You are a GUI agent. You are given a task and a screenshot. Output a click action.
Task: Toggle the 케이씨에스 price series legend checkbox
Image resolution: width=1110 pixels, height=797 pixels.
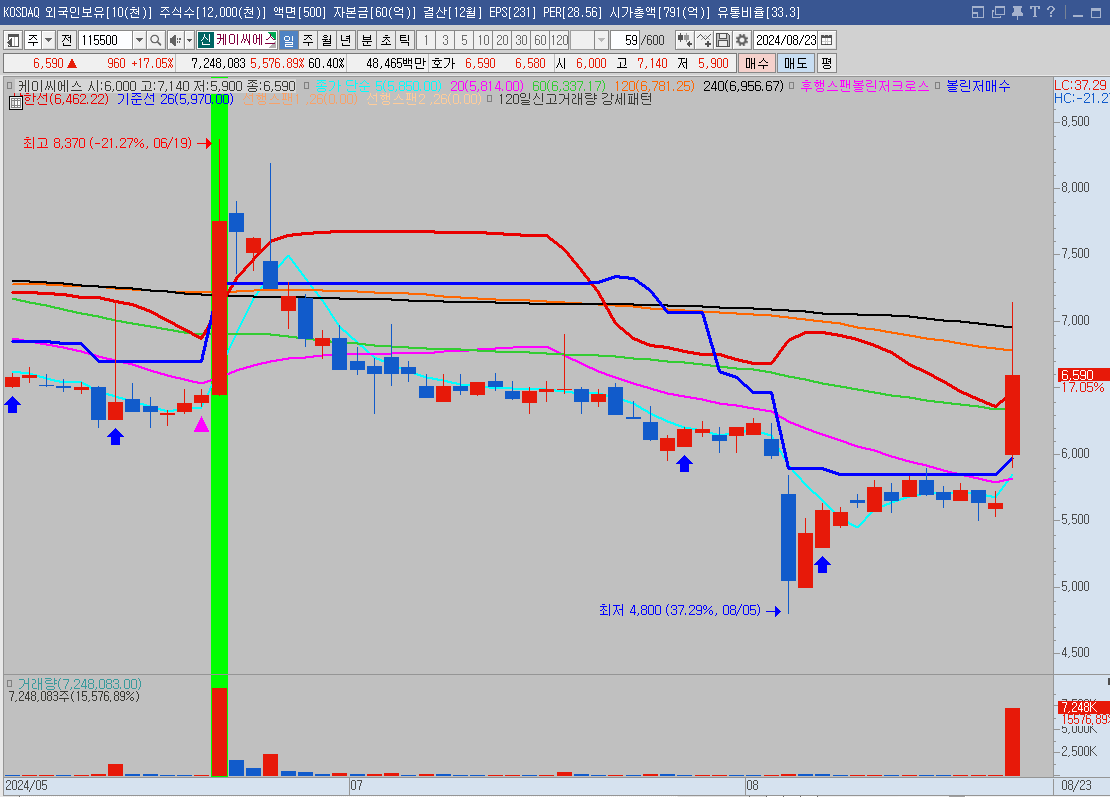(10, 86)
